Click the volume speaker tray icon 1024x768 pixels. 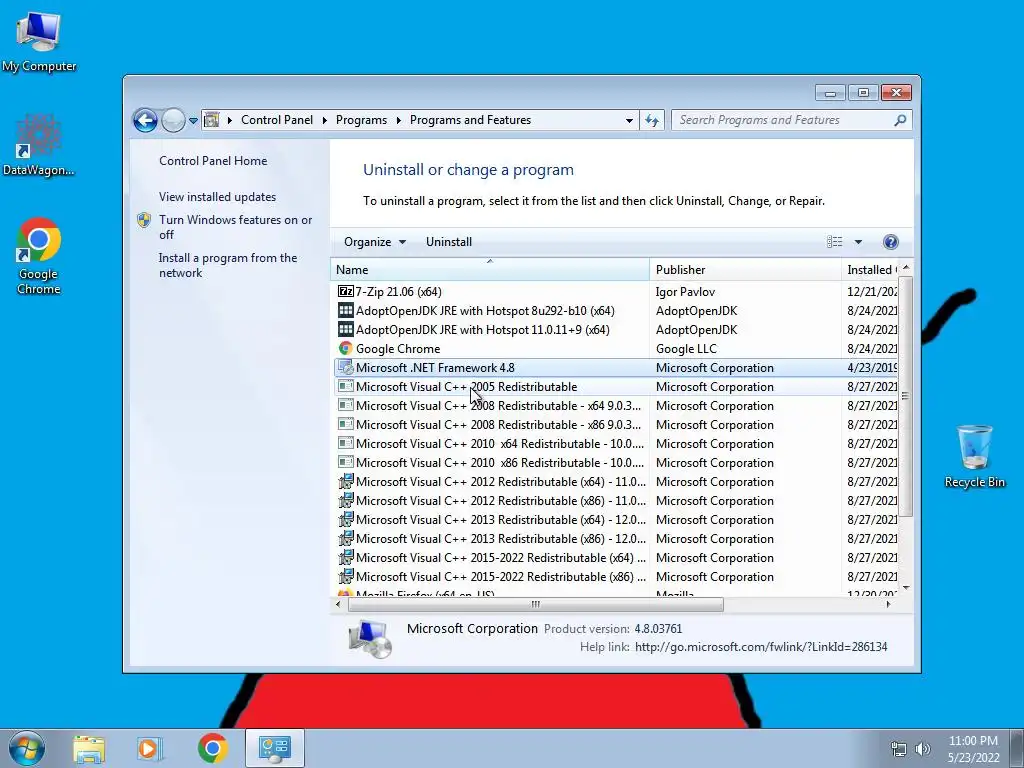tap(923, 749)
